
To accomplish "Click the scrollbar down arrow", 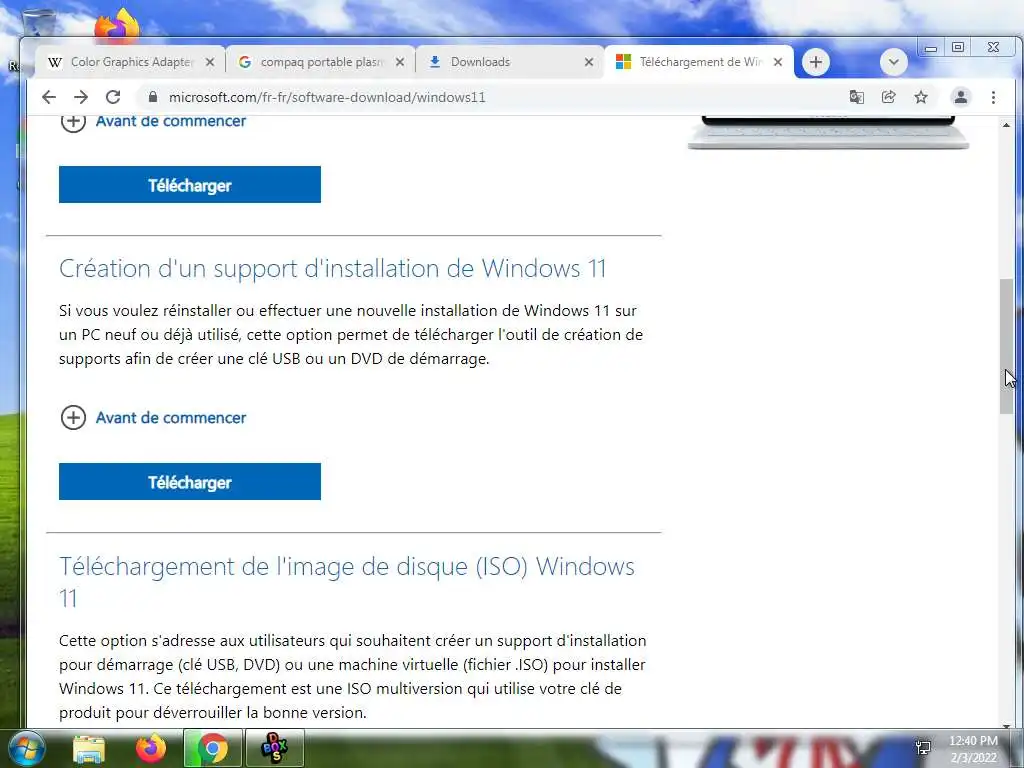I will point(1006,725).
